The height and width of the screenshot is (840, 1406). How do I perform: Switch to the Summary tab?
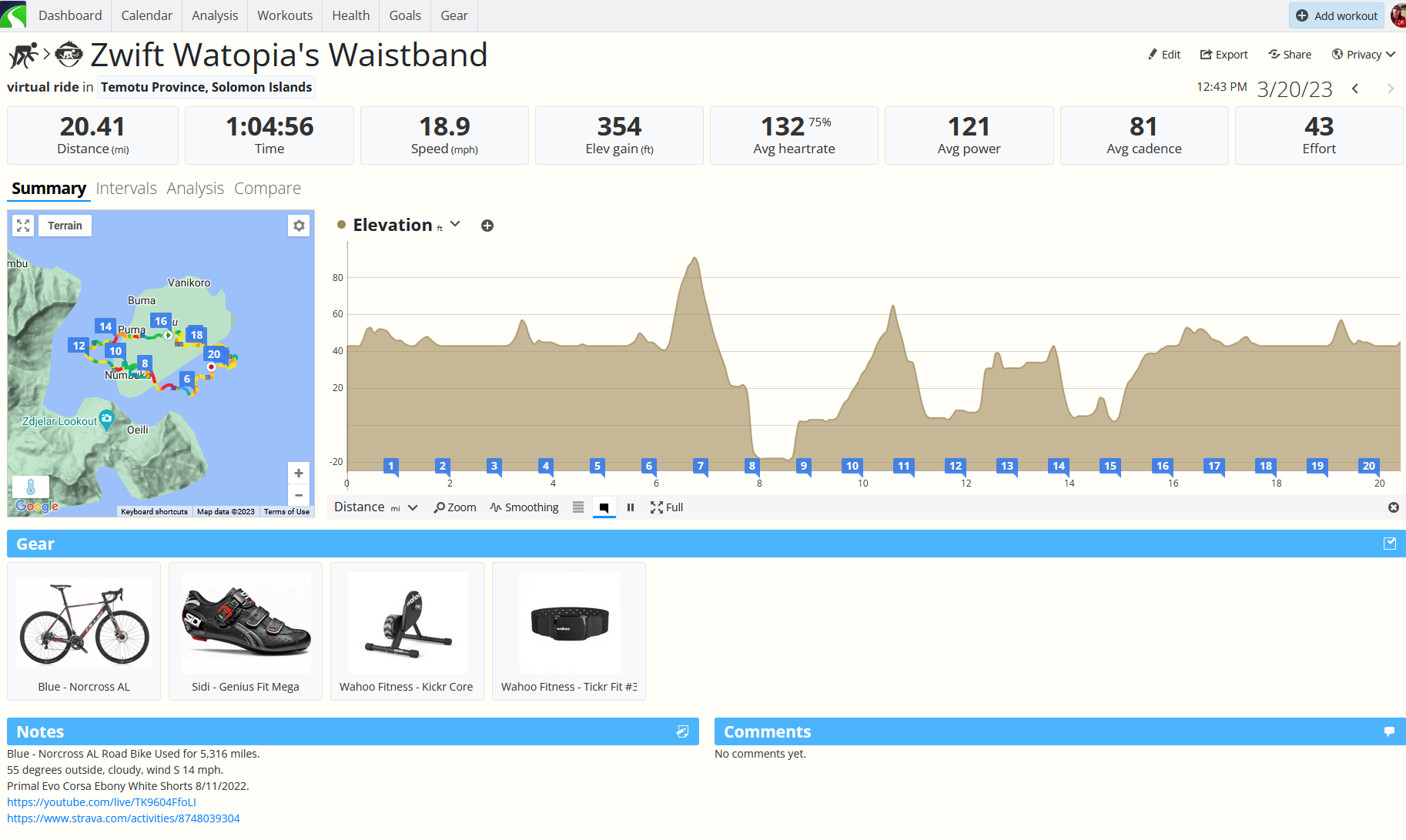49,189
